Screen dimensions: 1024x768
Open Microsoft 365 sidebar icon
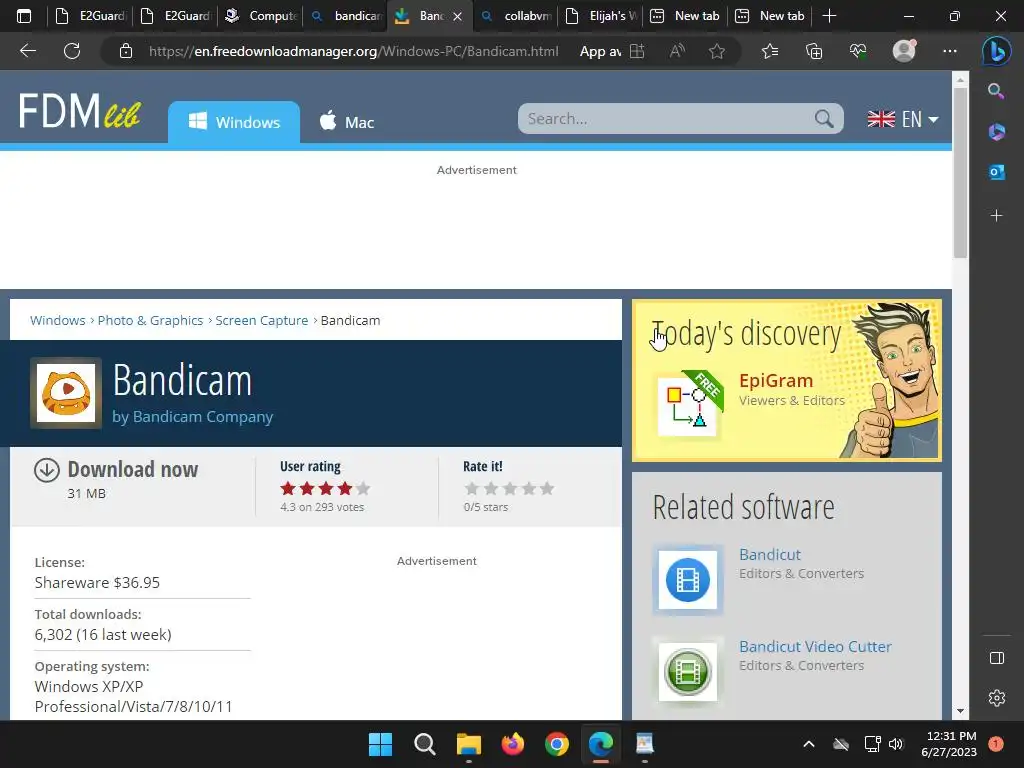coord(997,132)
